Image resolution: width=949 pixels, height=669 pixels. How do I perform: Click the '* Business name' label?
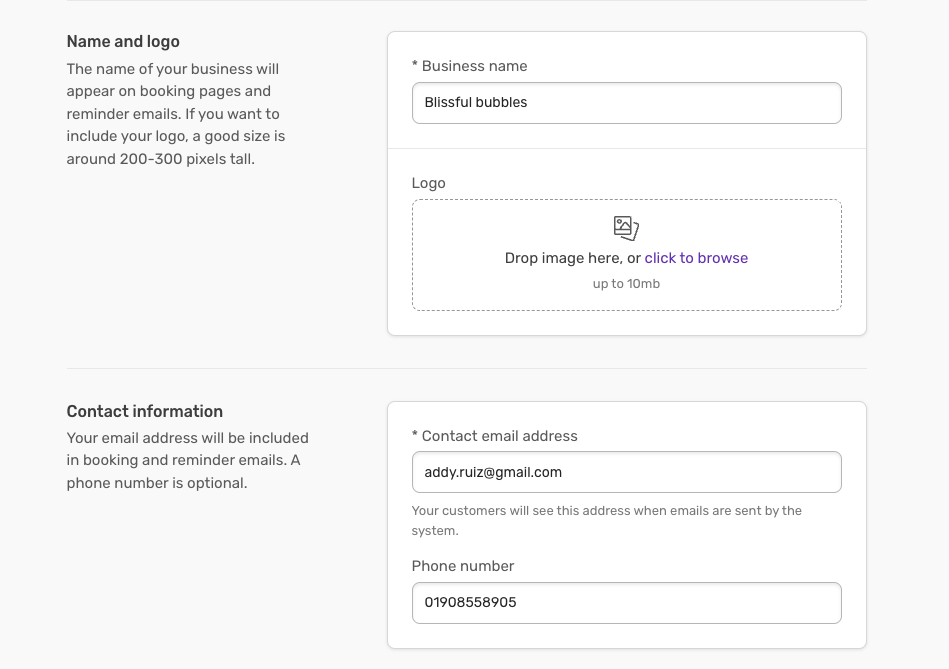(x=469, y=66)
